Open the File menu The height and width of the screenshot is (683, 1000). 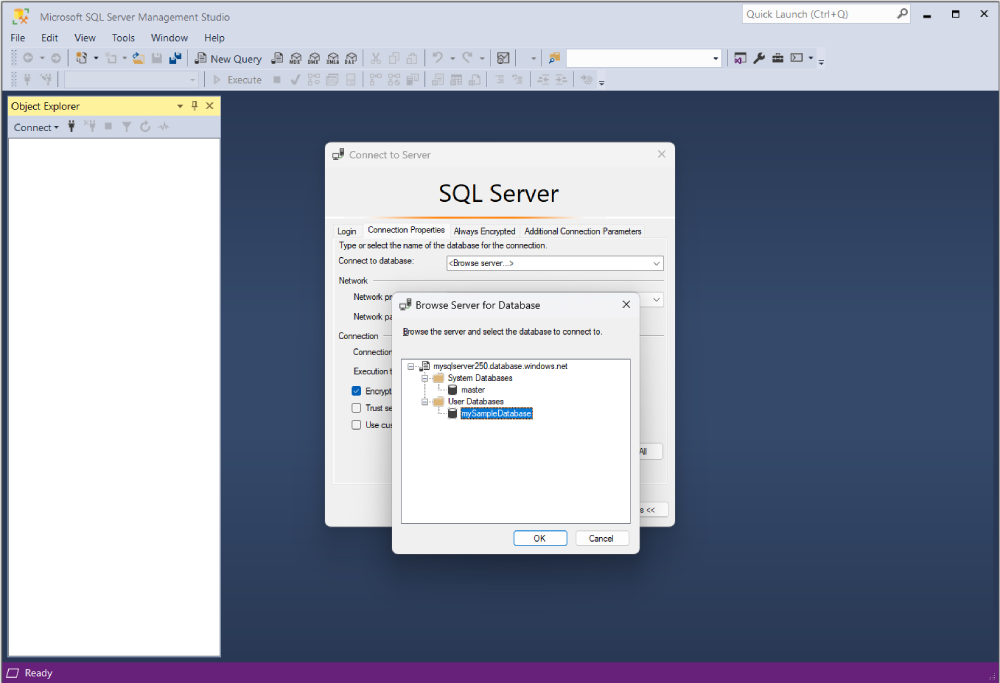18,38
